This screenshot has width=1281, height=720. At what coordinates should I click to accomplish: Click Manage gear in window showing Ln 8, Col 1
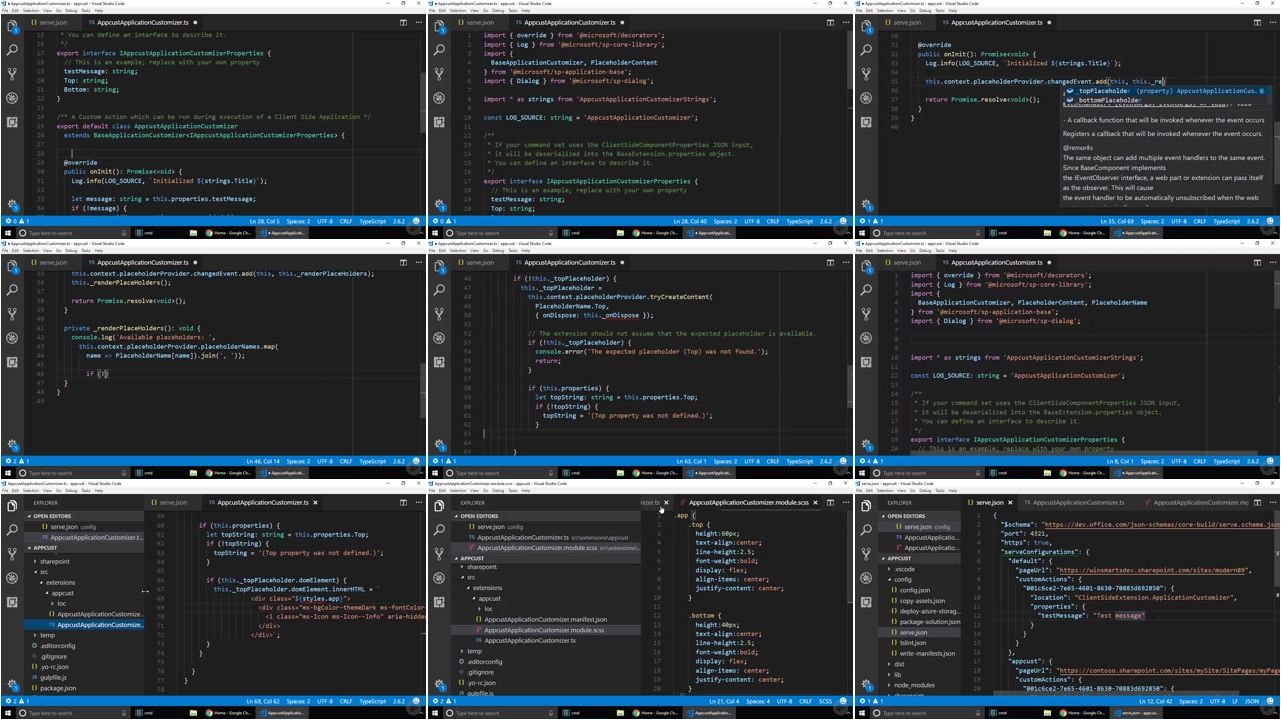point(866,445)
